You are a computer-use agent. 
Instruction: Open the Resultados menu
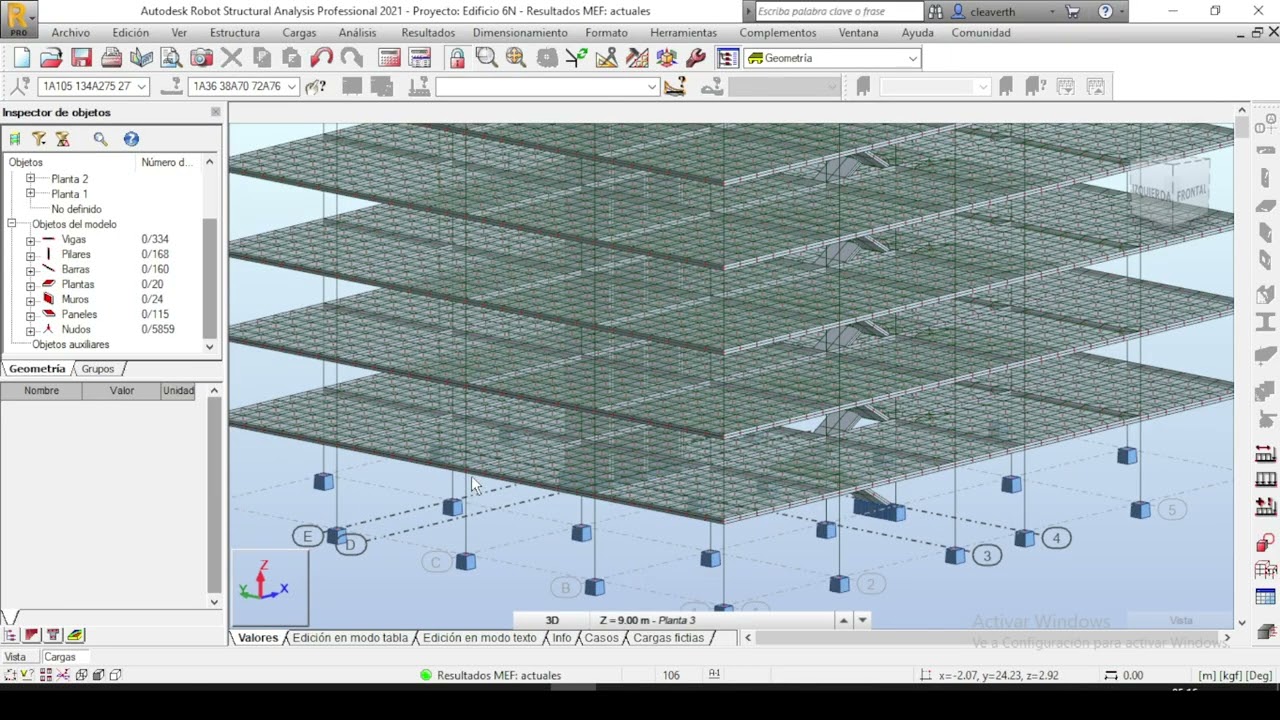[x=428, y=33]
